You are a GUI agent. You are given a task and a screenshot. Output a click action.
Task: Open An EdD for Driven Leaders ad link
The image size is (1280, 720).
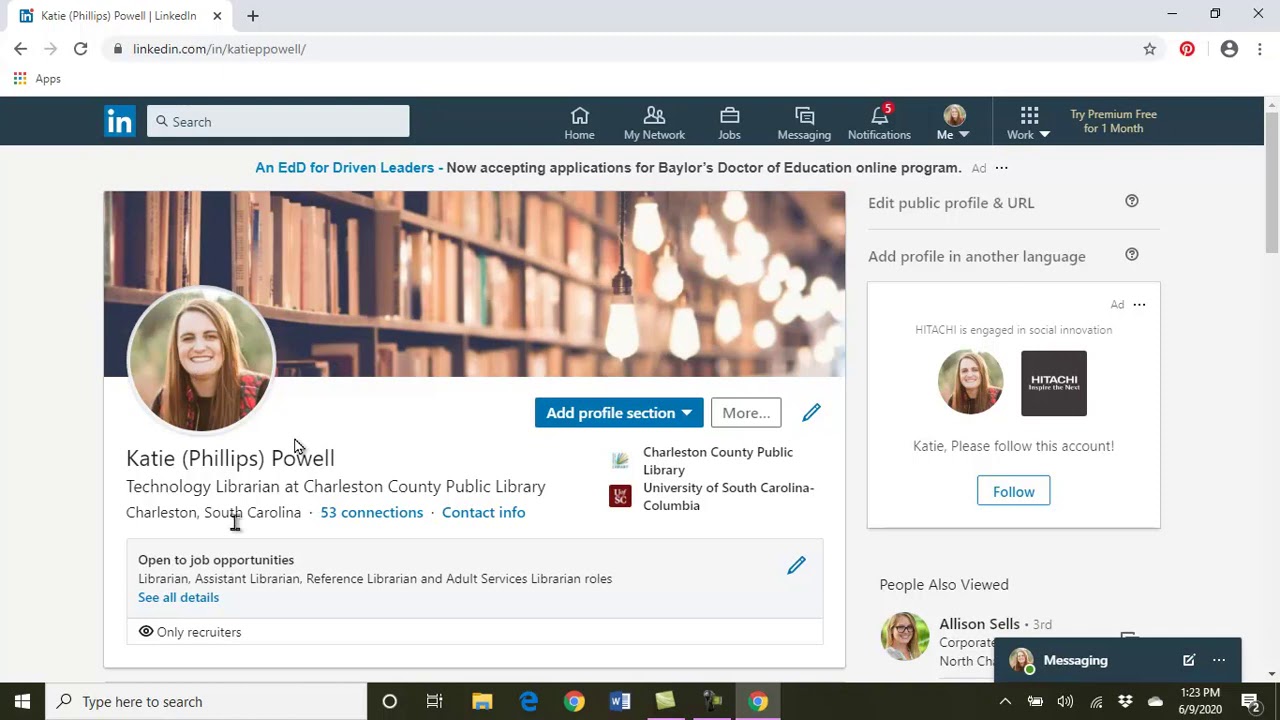click(x=344, y=168)
